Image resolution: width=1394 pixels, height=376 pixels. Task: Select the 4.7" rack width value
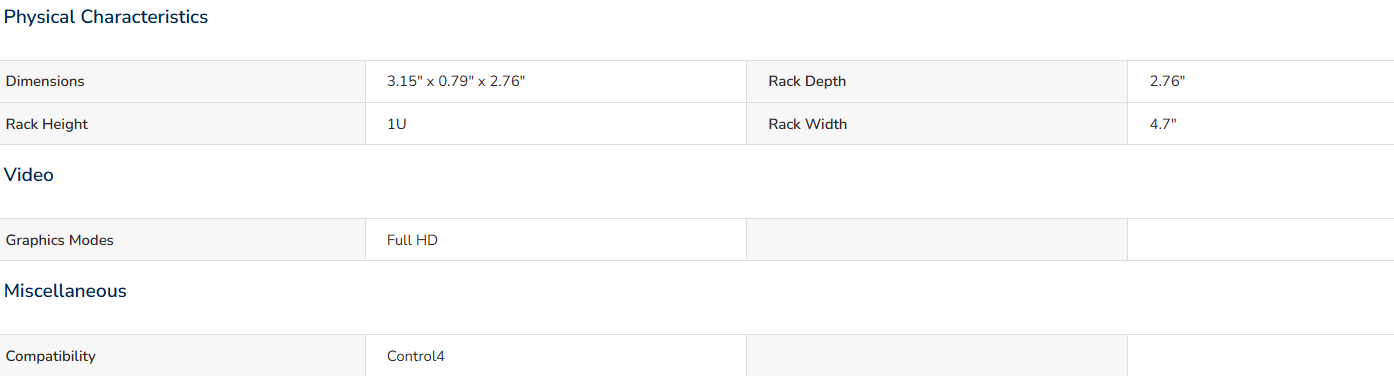[x=1163, y=124]
